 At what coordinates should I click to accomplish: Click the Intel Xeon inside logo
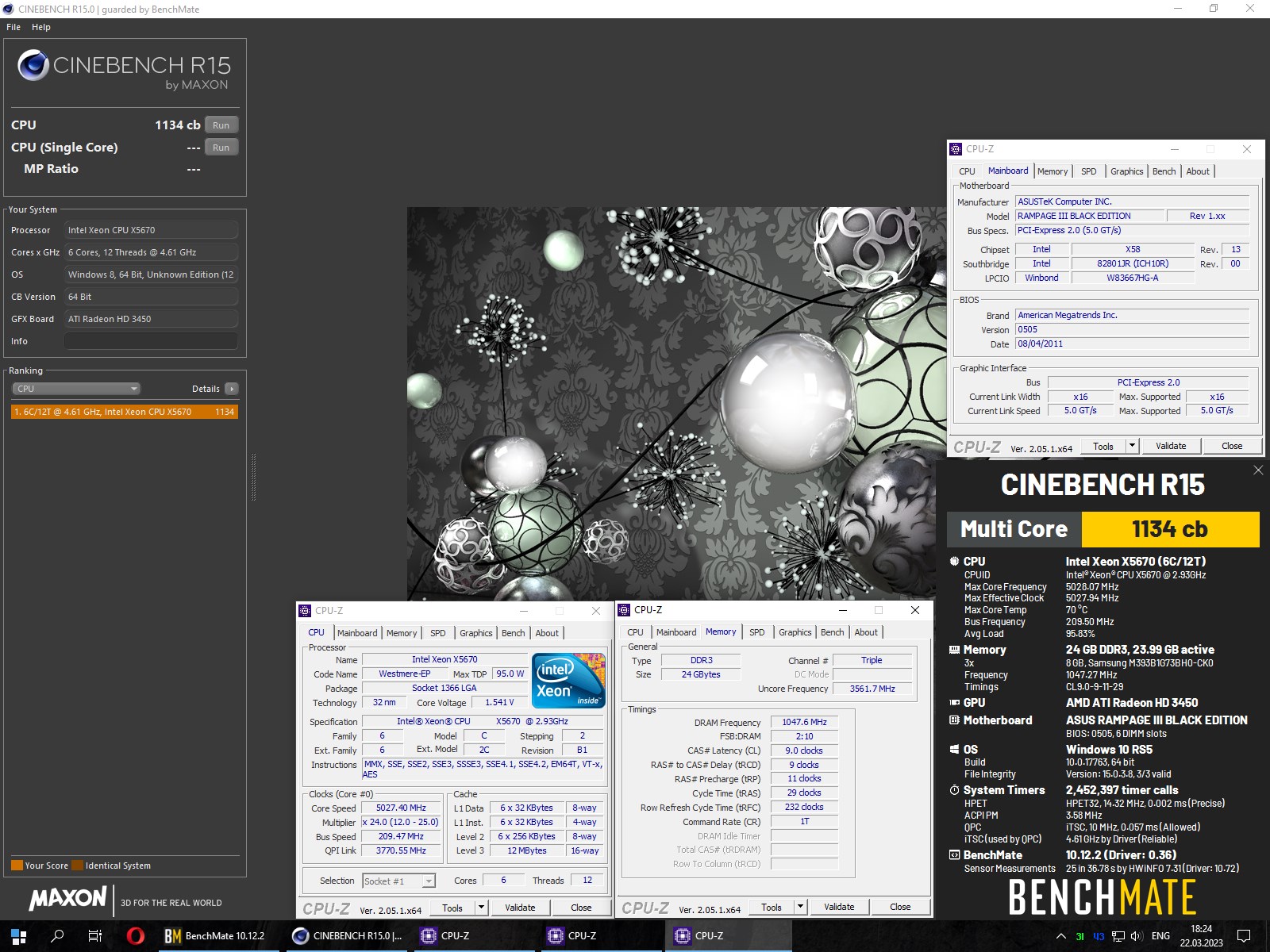568,681
